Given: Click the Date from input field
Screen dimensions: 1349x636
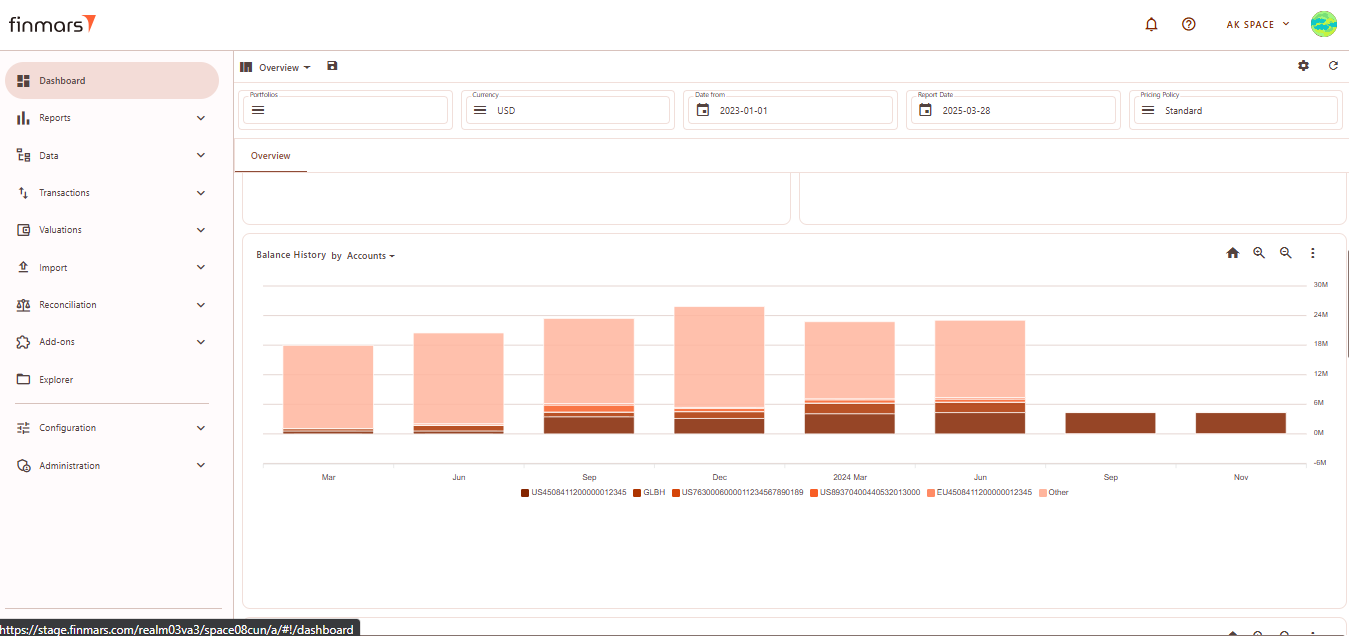Looking at the screenshot, I should (x=788, y=110).
